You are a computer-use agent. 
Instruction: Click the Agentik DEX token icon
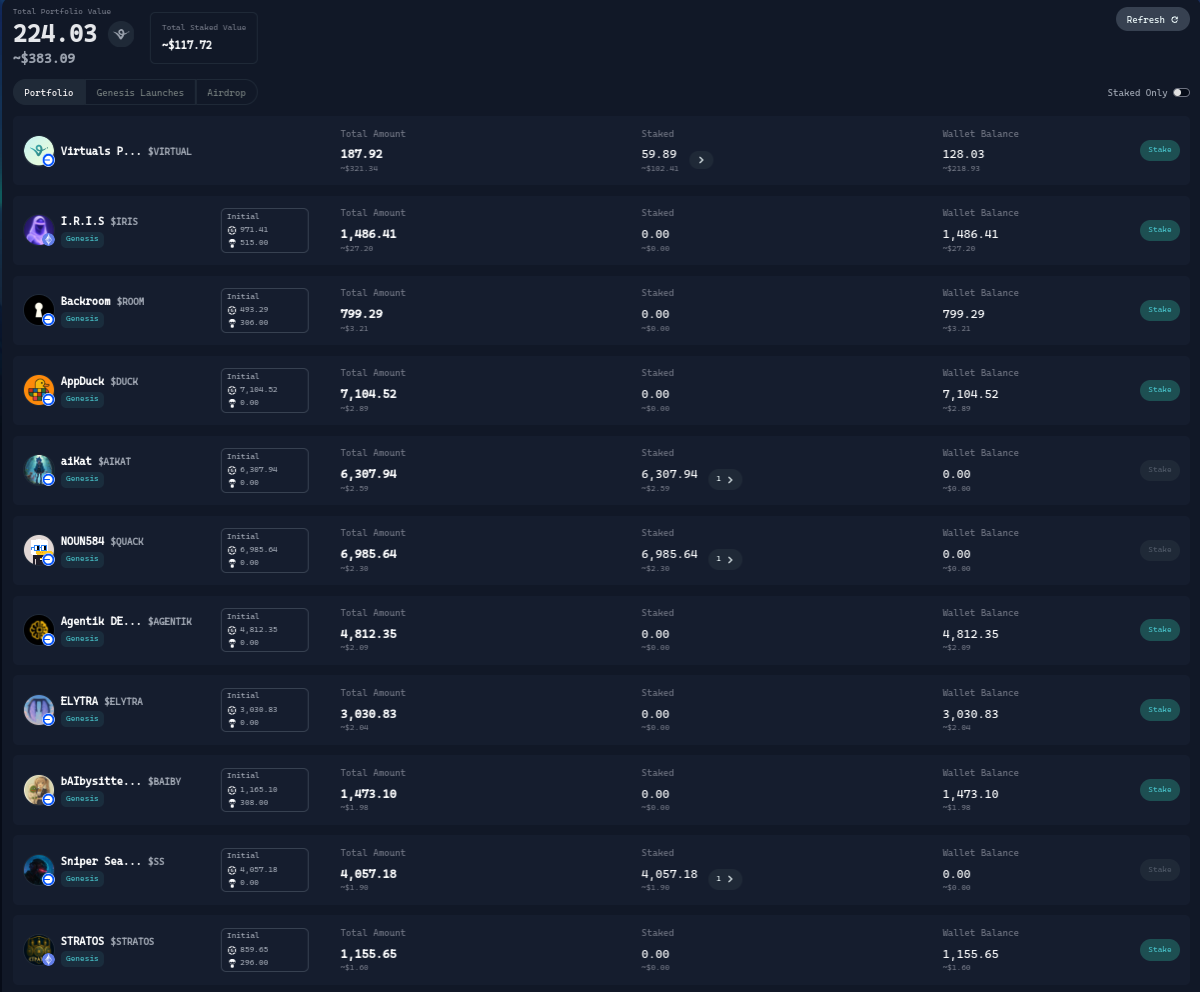click(x=39, y=630)
